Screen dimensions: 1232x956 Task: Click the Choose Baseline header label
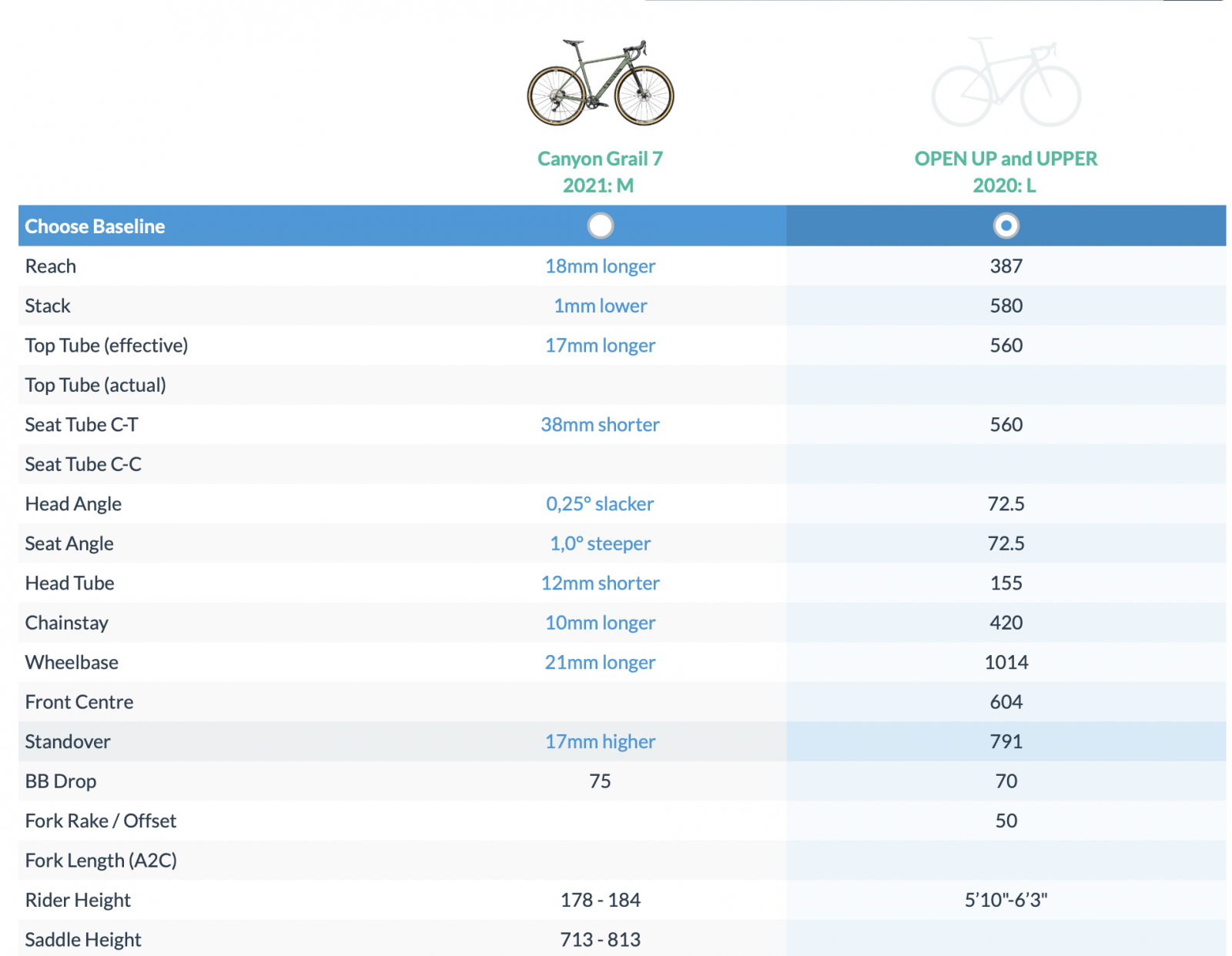(95, 226)
